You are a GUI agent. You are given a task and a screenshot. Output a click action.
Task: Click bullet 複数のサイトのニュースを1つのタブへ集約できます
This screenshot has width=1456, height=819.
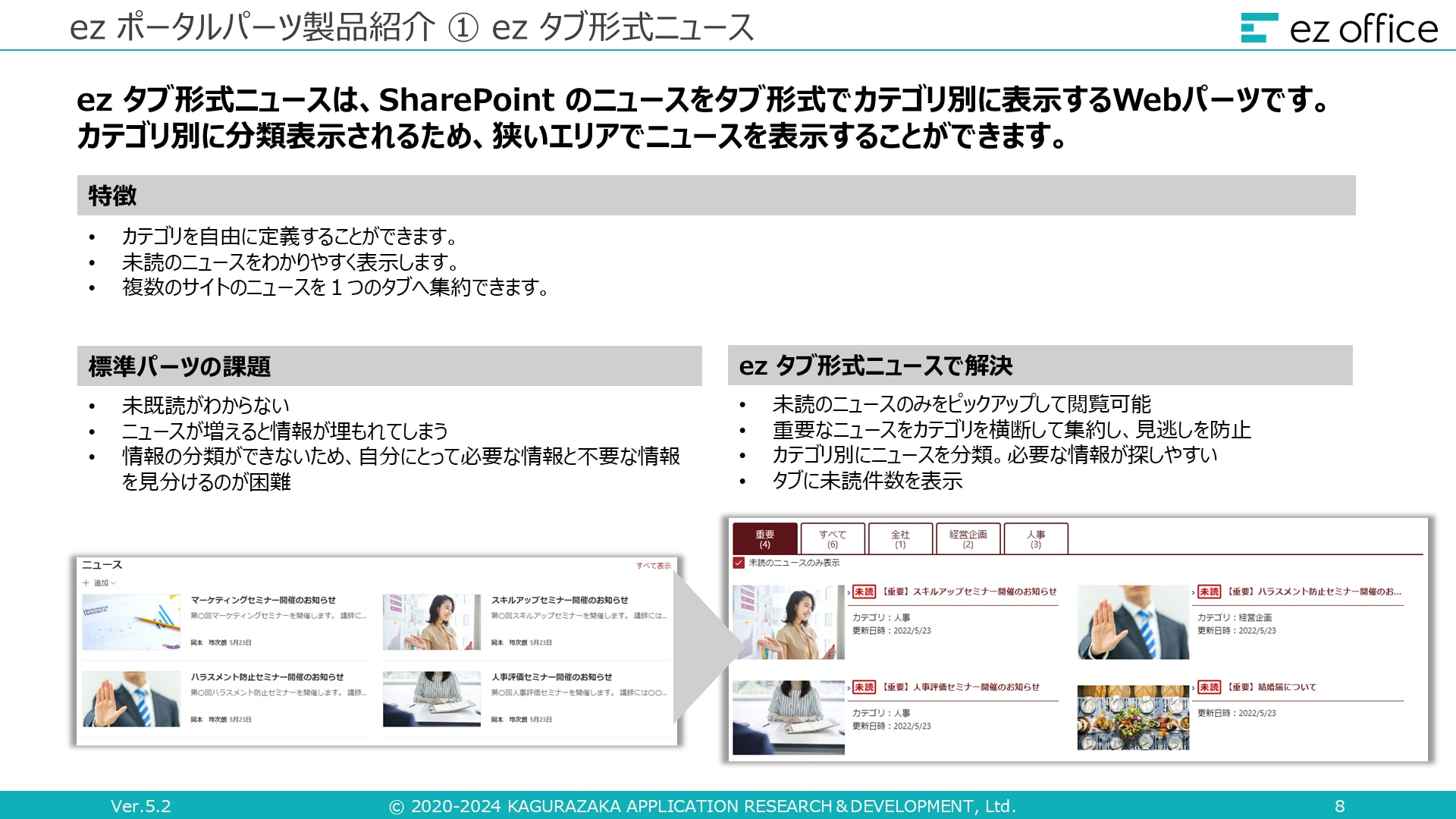[x=336, y=287]
